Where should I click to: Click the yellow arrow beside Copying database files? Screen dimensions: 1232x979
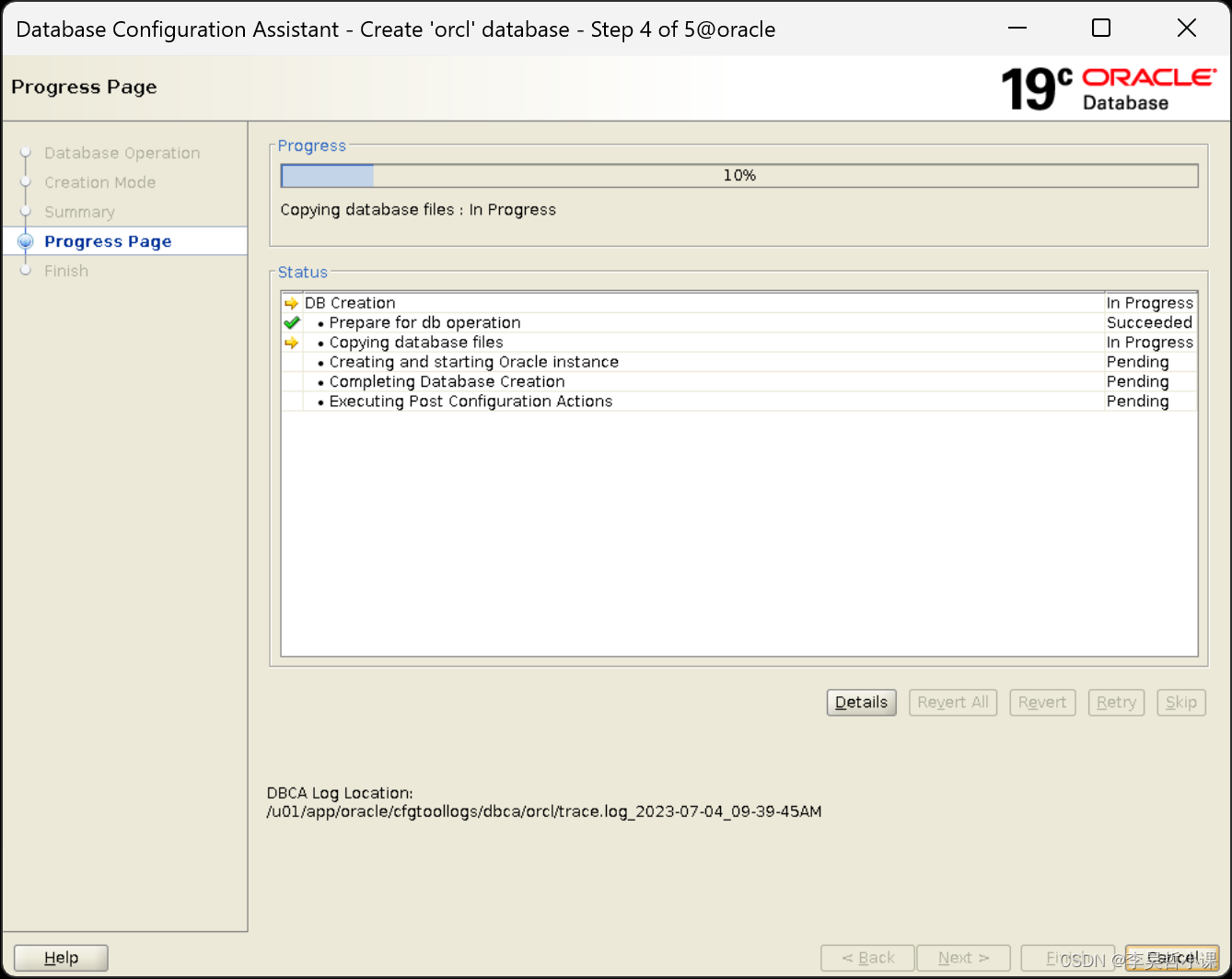291,343
